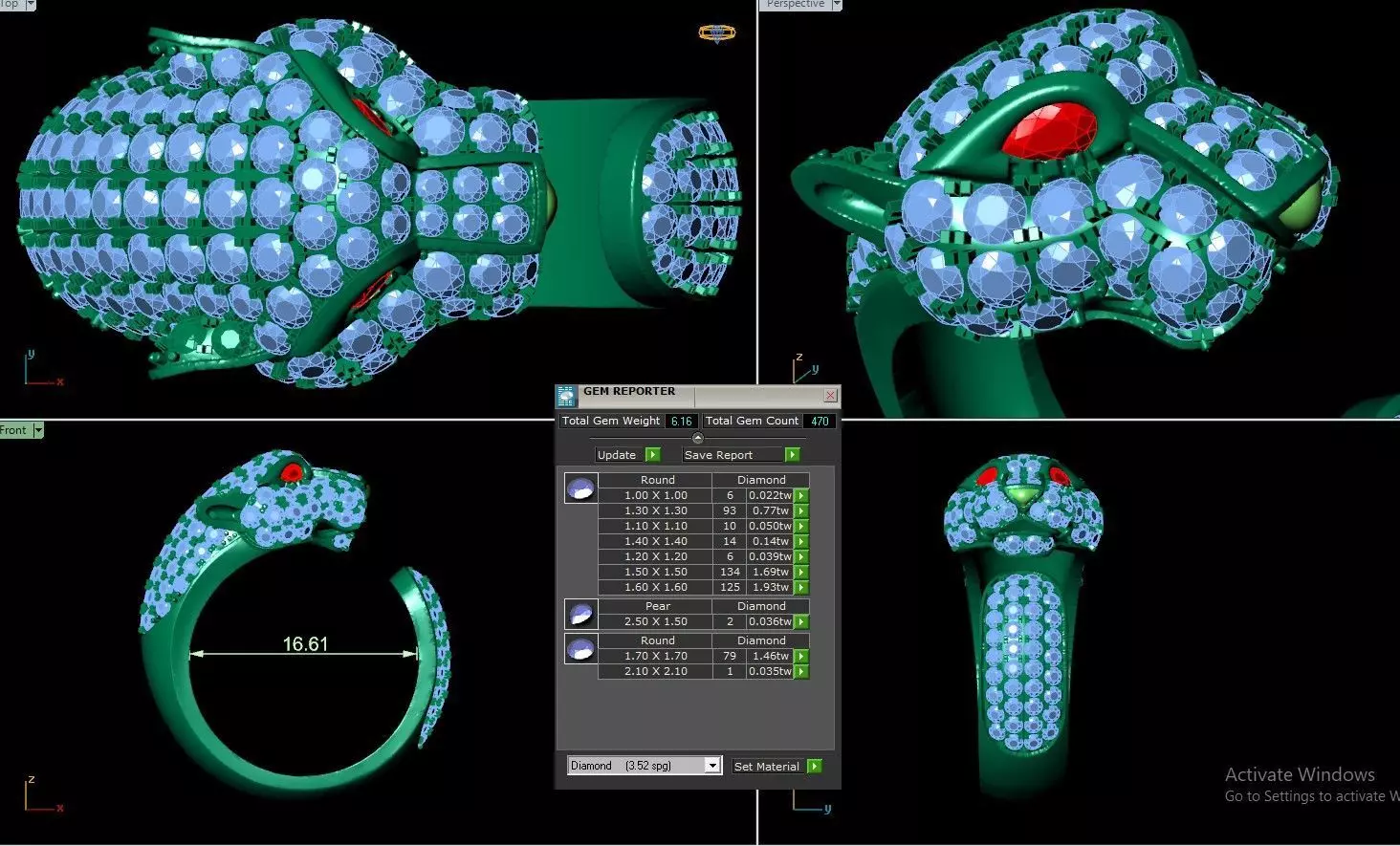The width and height of the screenshot is (1400, 846).
Task: Collapse the Gem Reporter header with the arrow handle
Action: click(x=697, y=438)
